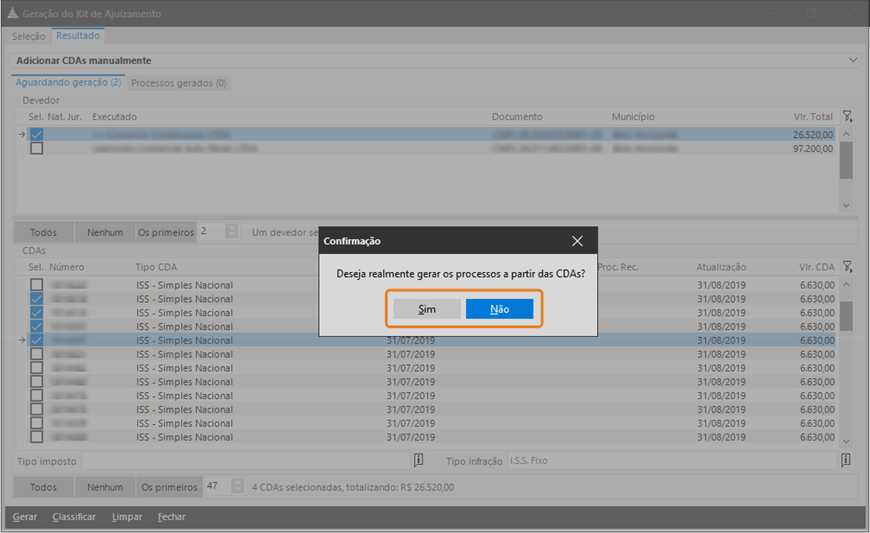Click Gerar in the bottom bar
This screenshot has width=870, height=533.
click(25, 517)
